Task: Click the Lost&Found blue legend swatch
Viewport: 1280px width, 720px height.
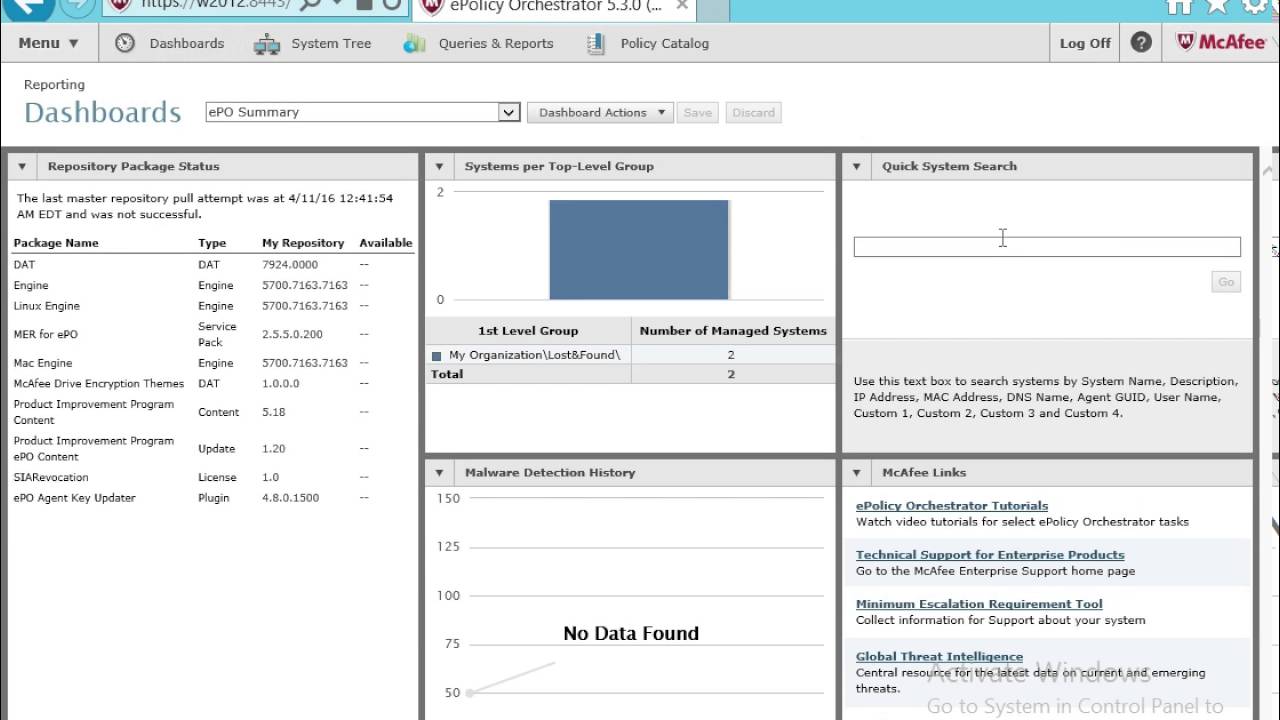Action: click(436, 355)
